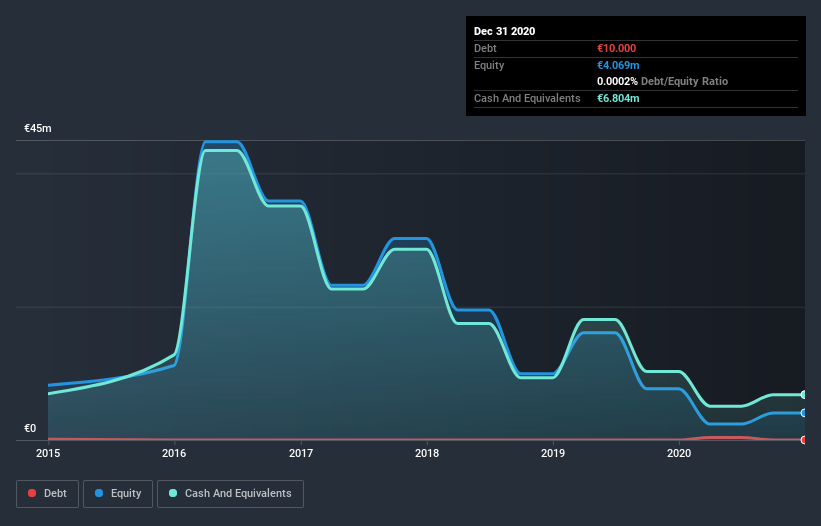Toggle Cash And Equivalents legend button
Image resolution: width=821 pixels, height=526 pixels.
(x=230, y=494)
